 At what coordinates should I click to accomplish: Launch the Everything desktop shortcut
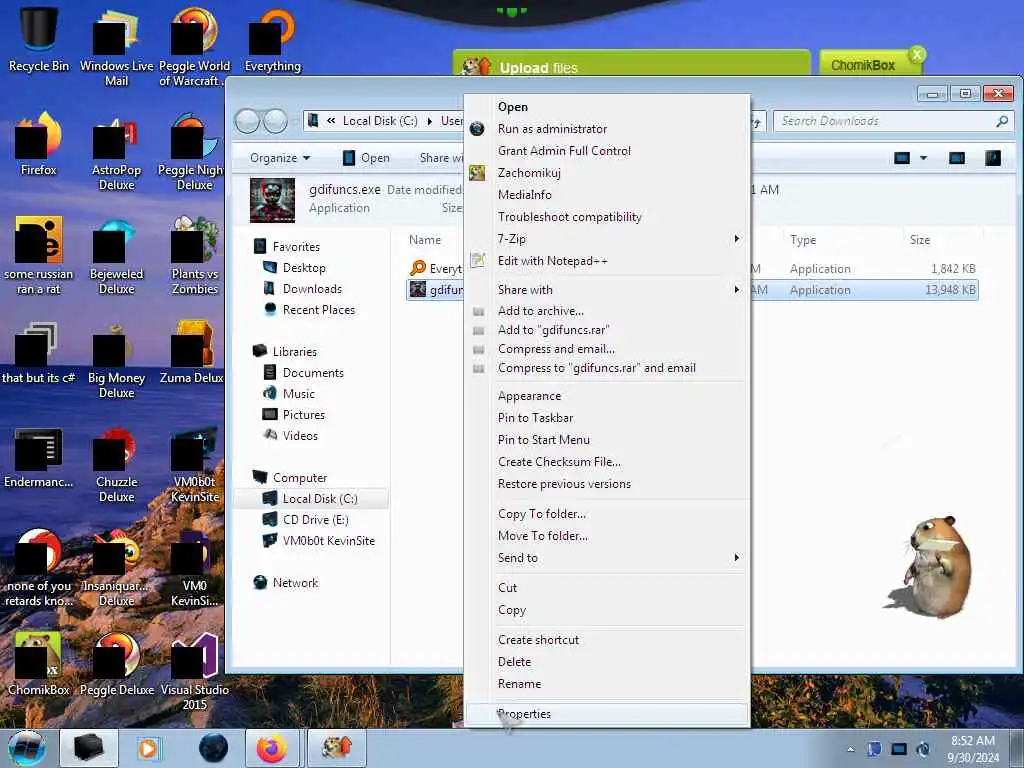(273, 39)
